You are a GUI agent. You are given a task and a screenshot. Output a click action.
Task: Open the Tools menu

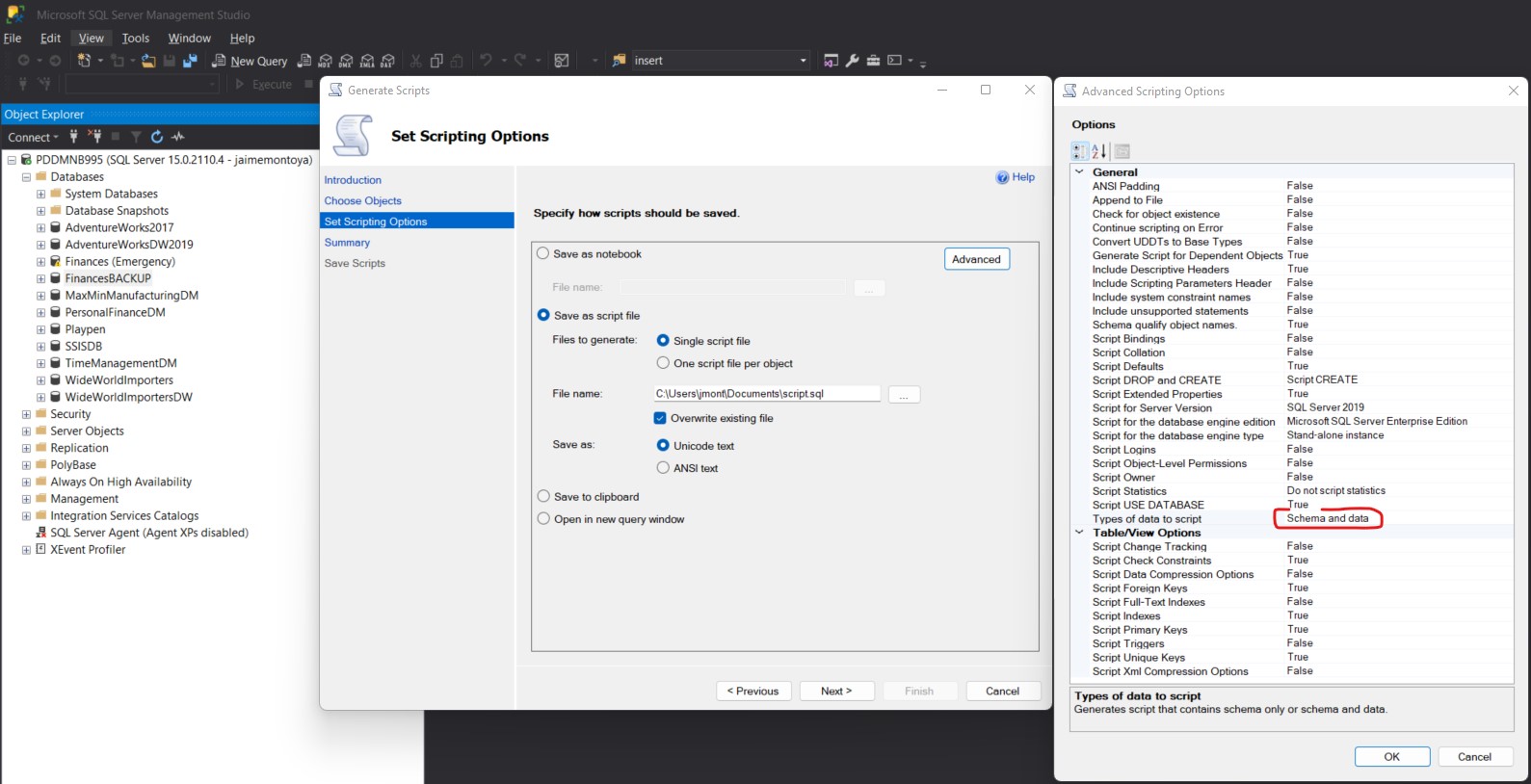(136, 39)
